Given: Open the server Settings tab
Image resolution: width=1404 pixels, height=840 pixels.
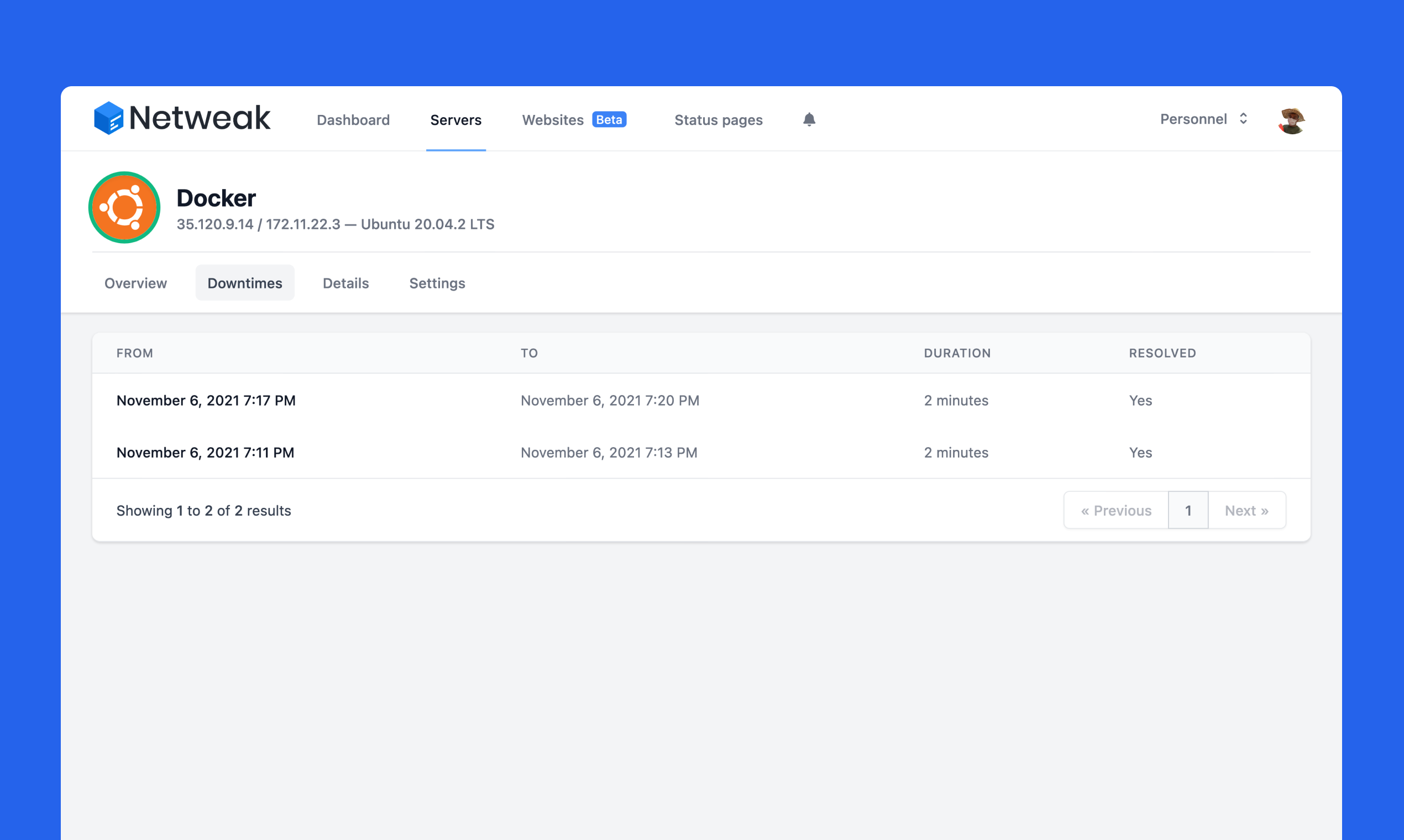Looking at the screenshot, I should pos(437,283).
